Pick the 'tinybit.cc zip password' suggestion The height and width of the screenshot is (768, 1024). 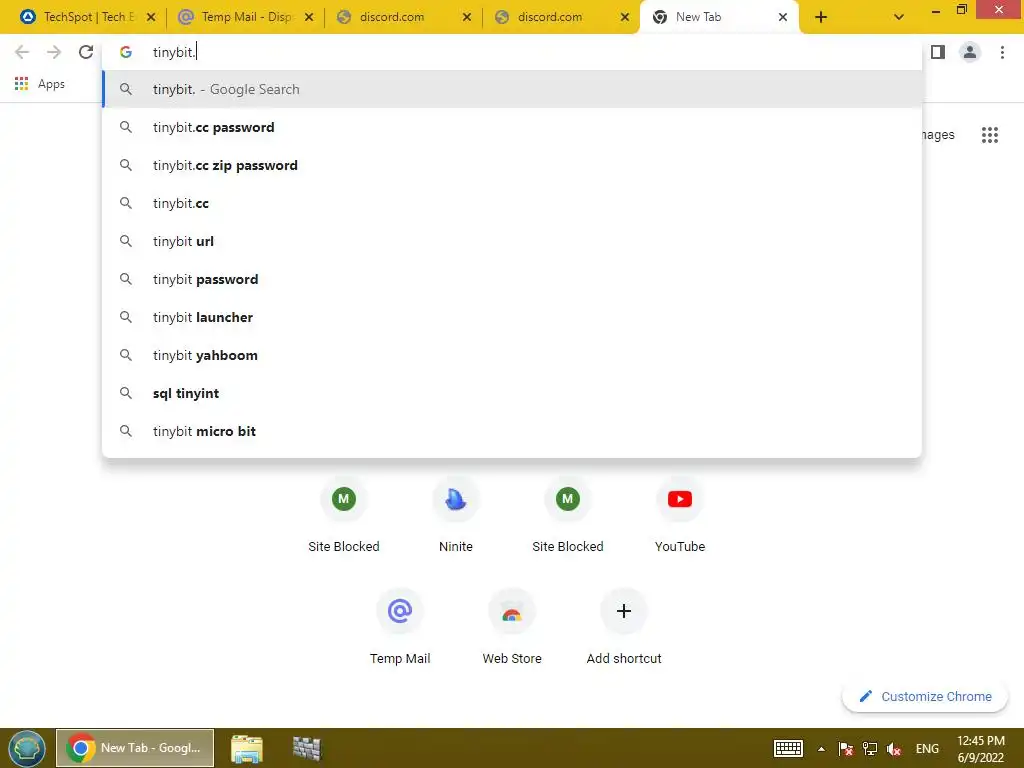click(x=512, y=165)
